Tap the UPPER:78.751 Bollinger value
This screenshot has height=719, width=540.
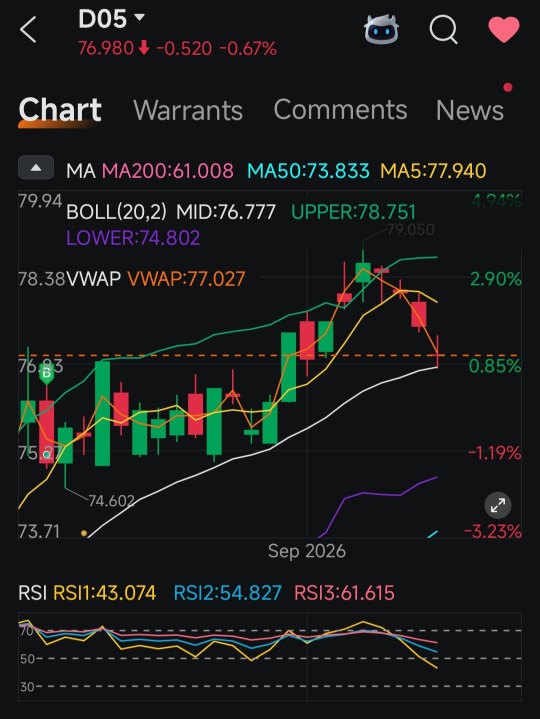(353, 212)
